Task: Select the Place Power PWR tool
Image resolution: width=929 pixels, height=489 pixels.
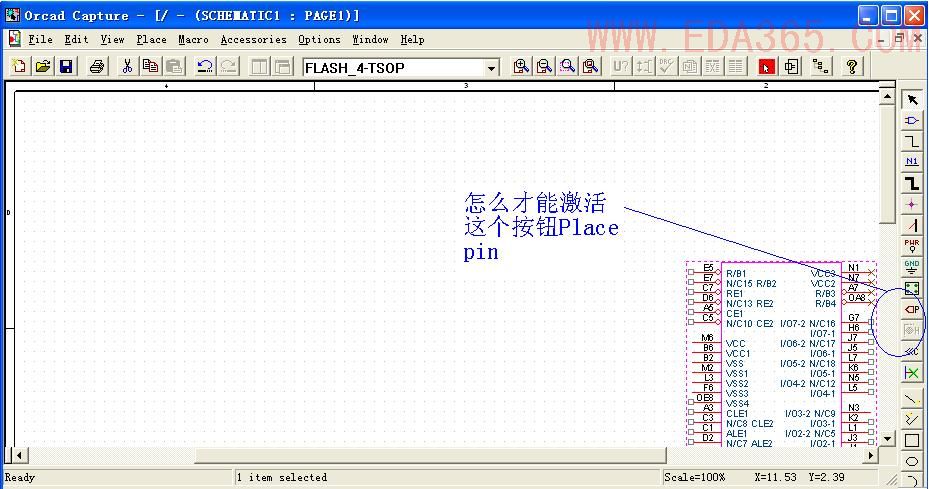Action: (x=912, y=246)
